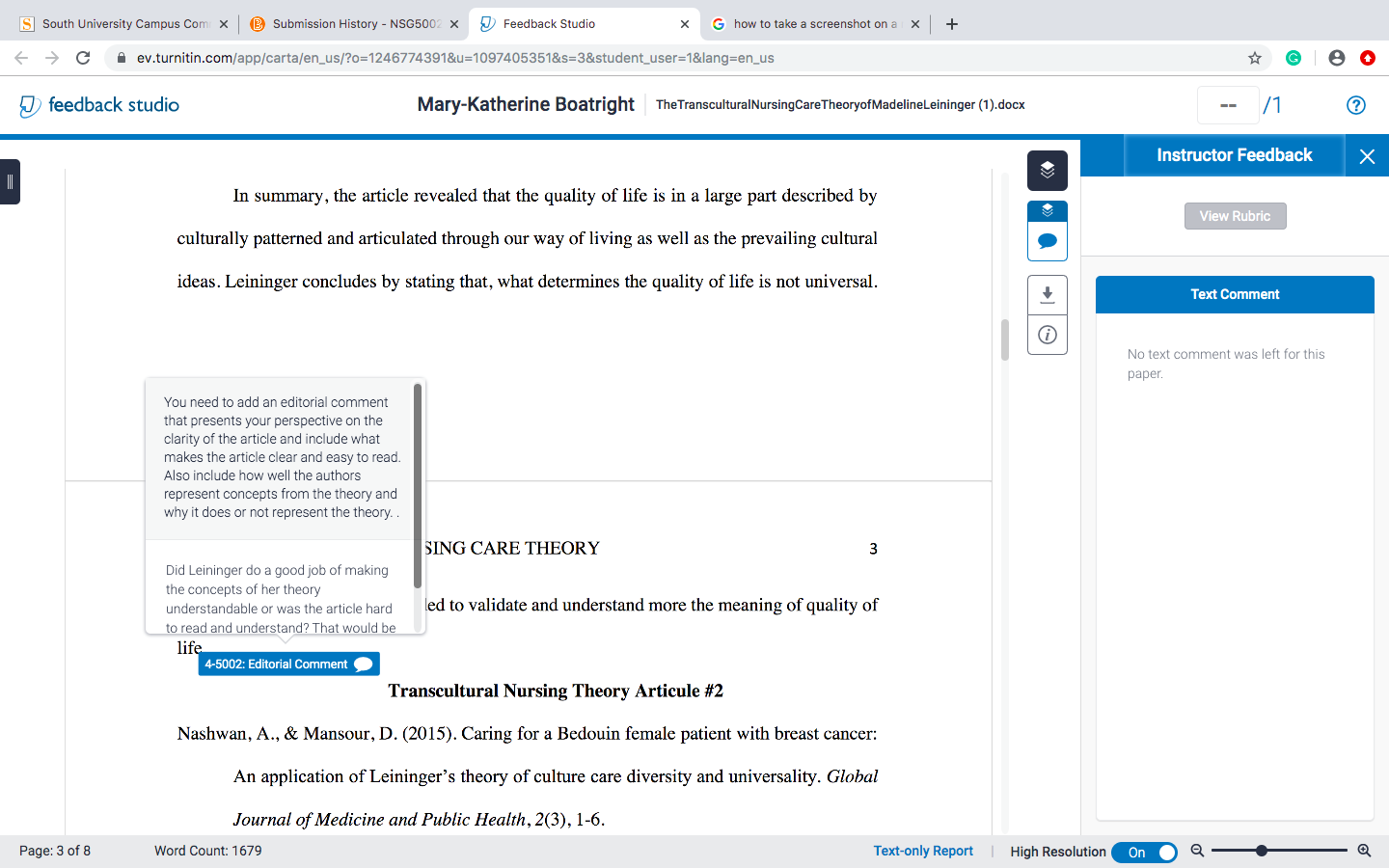Click the zoom out magnifier icon

point(1197,851)
